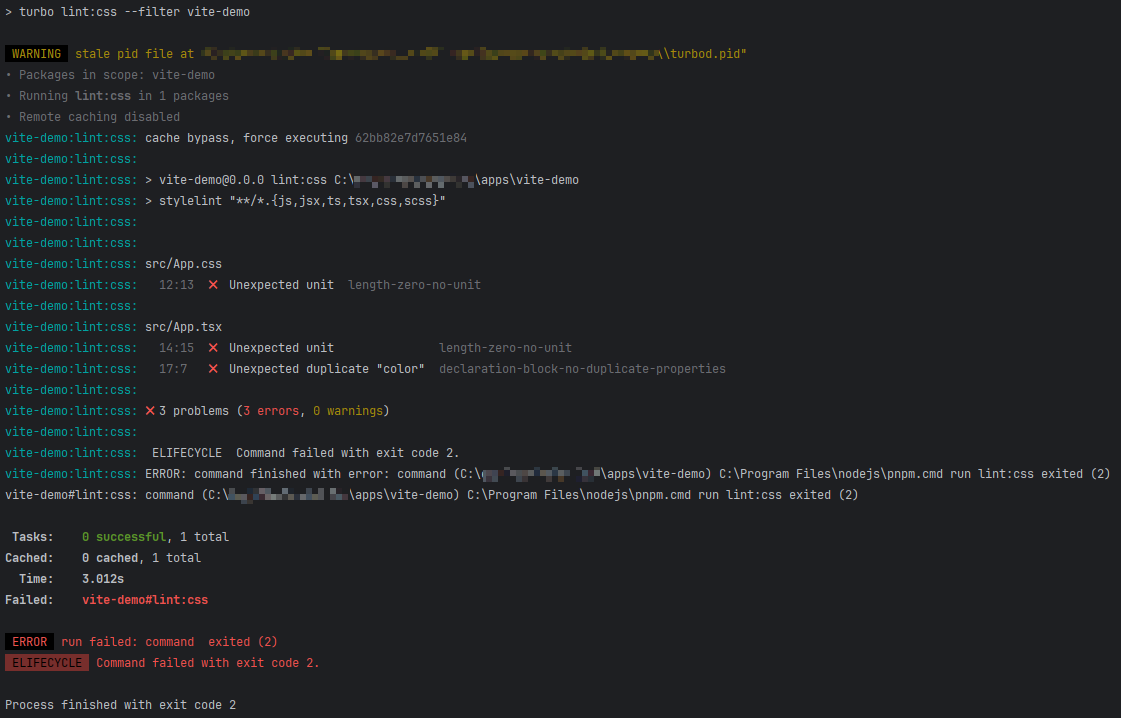Click location 17:7 under App.tsx

click(x=173, y=369)
